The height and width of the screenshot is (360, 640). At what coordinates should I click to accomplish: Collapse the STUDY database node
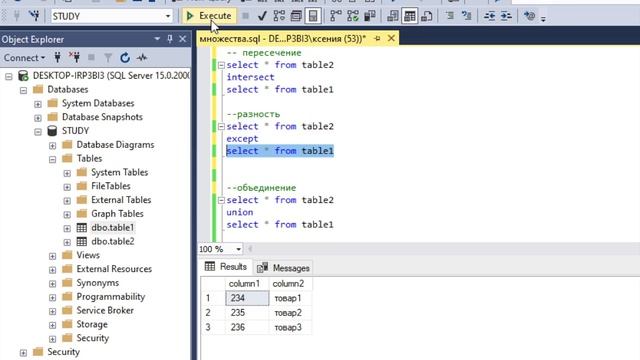(38, 131)
